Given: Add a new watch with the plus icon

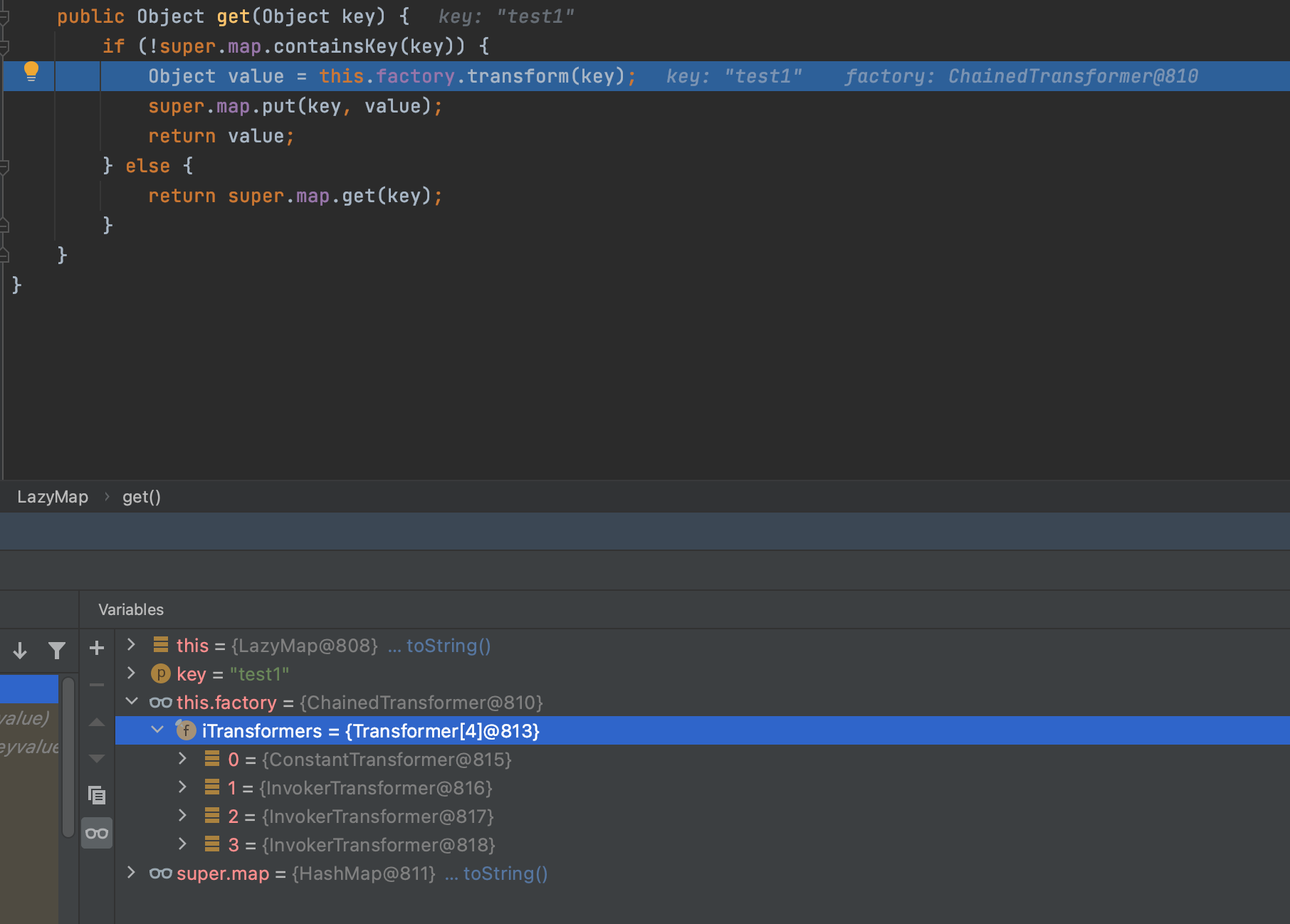Looking at the screenshot, I should click(97, 648).
